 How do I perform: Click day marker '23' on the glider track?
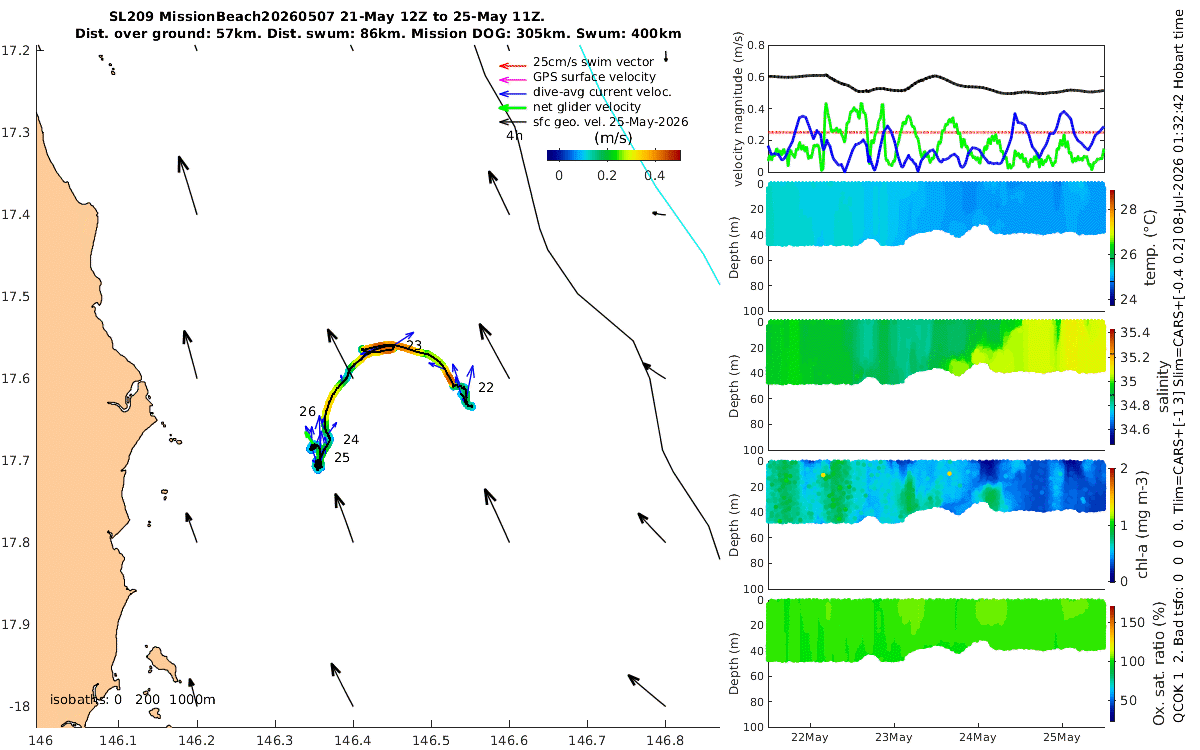[x=414, y=345]
